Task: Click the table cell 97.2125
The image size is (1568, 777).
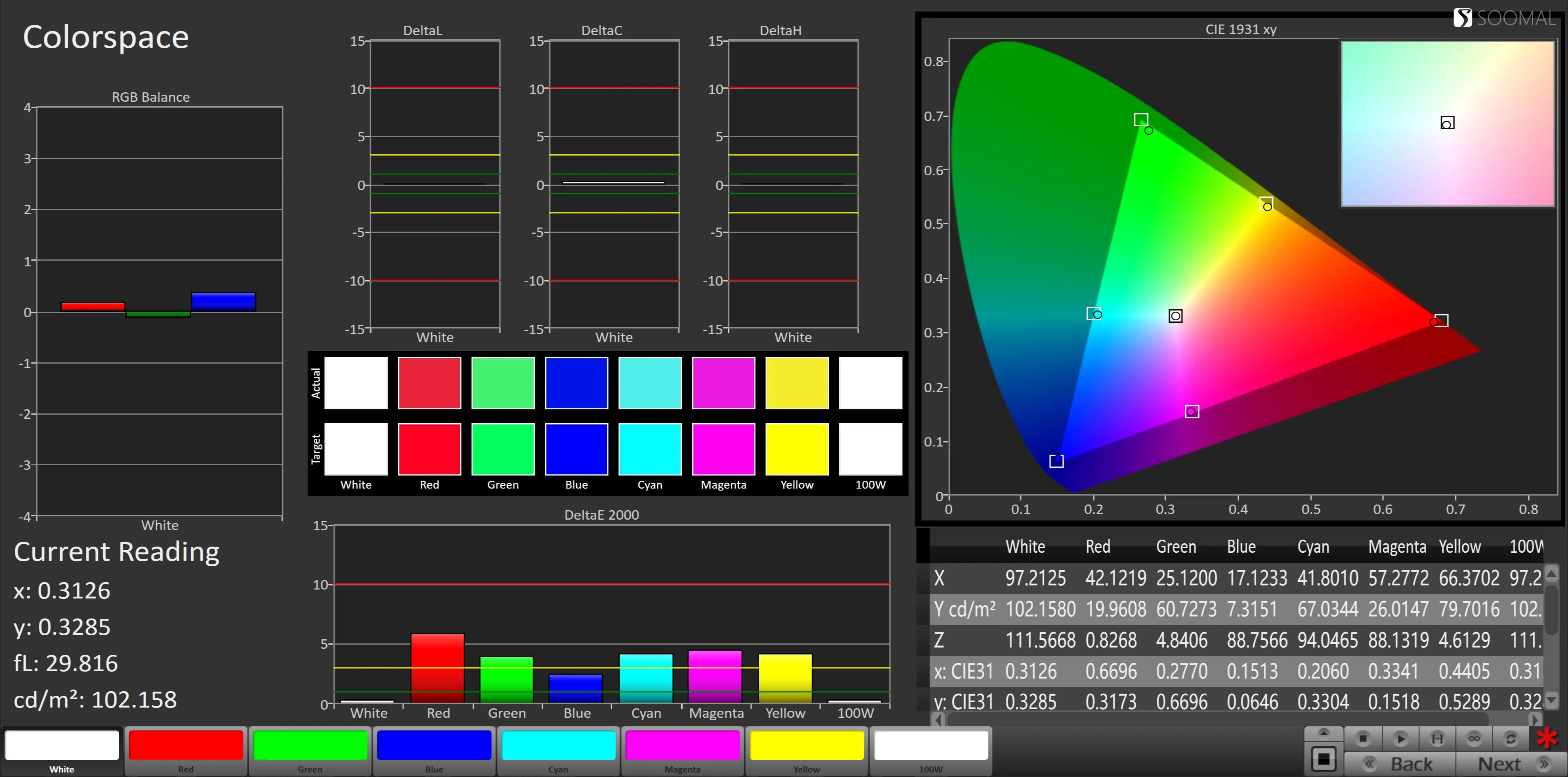Action: [x=1035, y=578]
